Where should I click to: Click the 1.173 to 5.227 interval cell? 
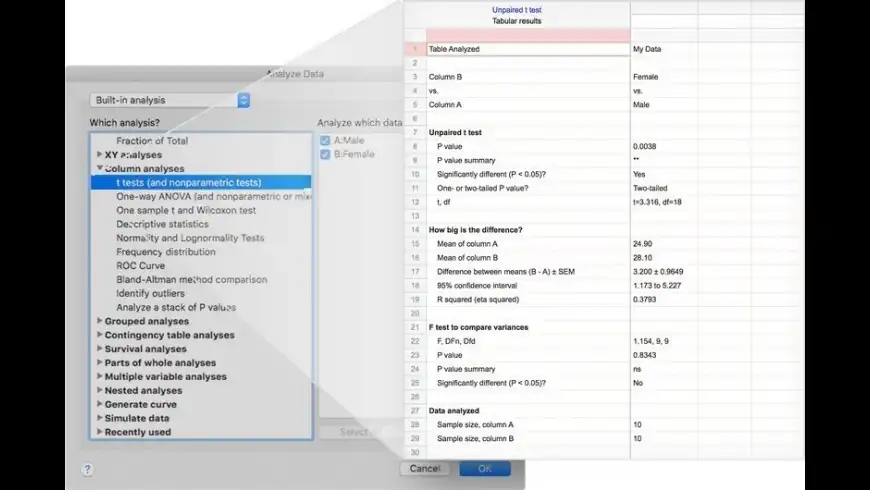(x=664, y=285)
